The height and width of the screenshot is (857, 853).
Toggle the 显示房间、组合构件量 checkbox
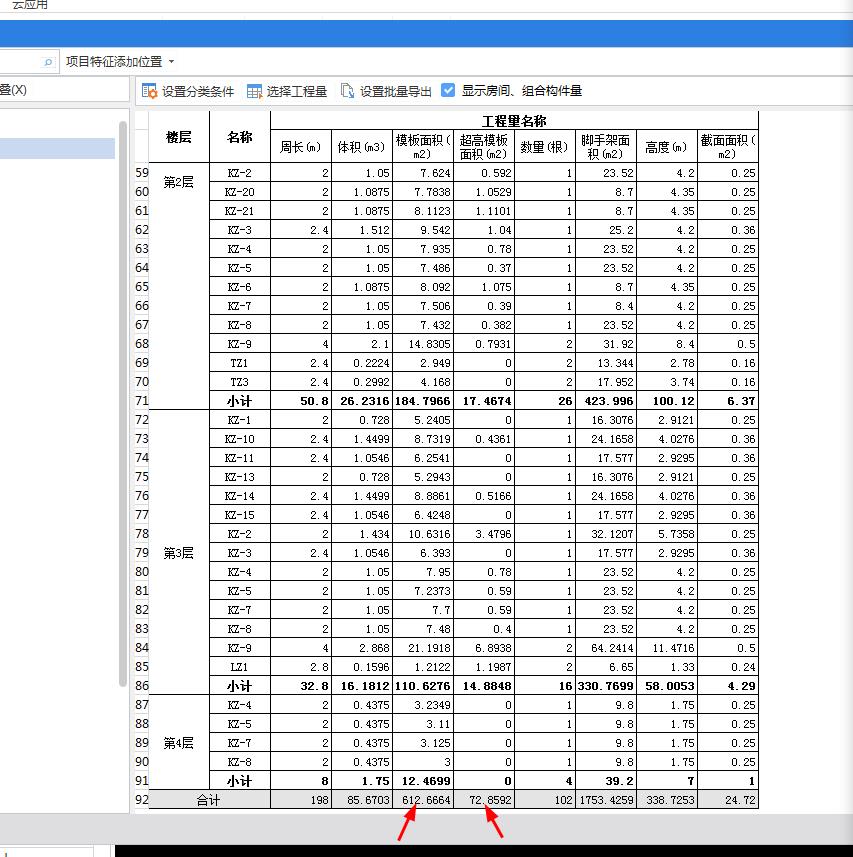pyautogui.click(x=448, y=90)
